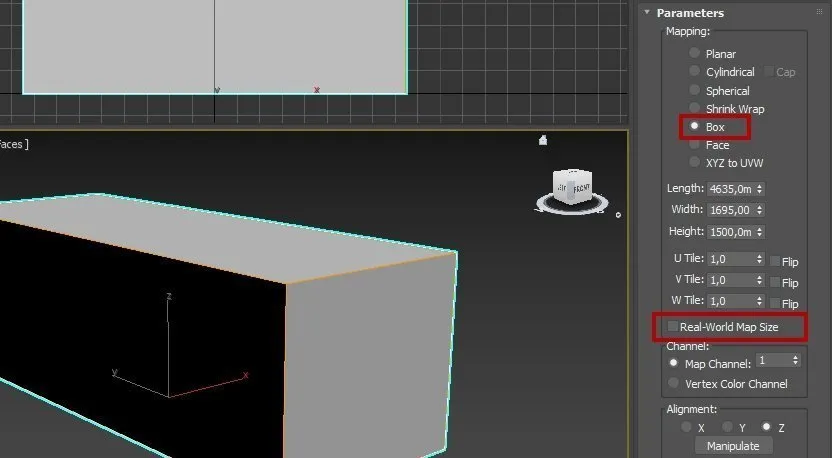Click the home icon above the ViewCube
This screenshot has height=458, width=832.
coord(543,140)
